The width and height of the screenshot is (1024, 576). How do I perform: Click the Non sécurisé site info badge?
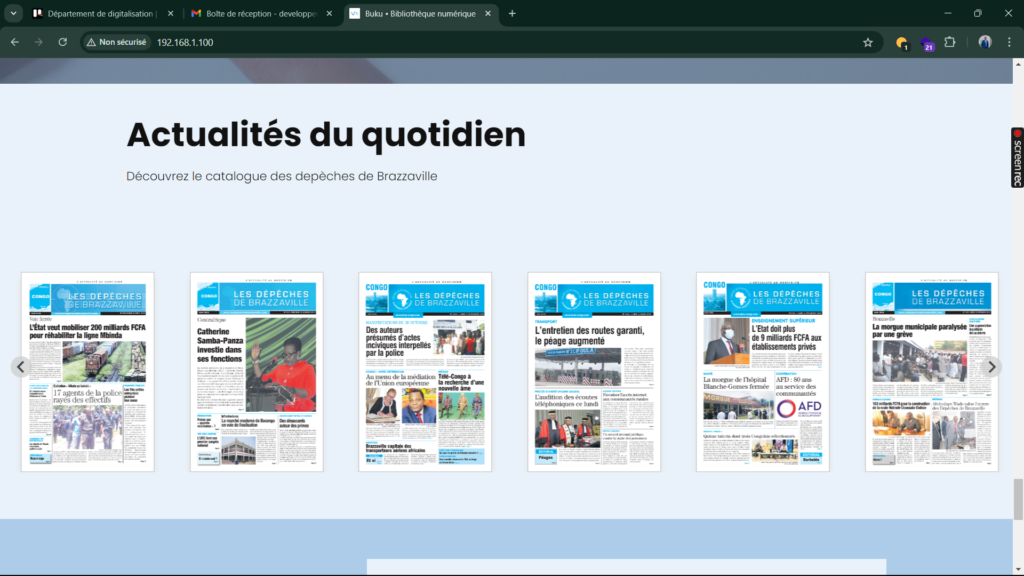(x=116, y=42)
